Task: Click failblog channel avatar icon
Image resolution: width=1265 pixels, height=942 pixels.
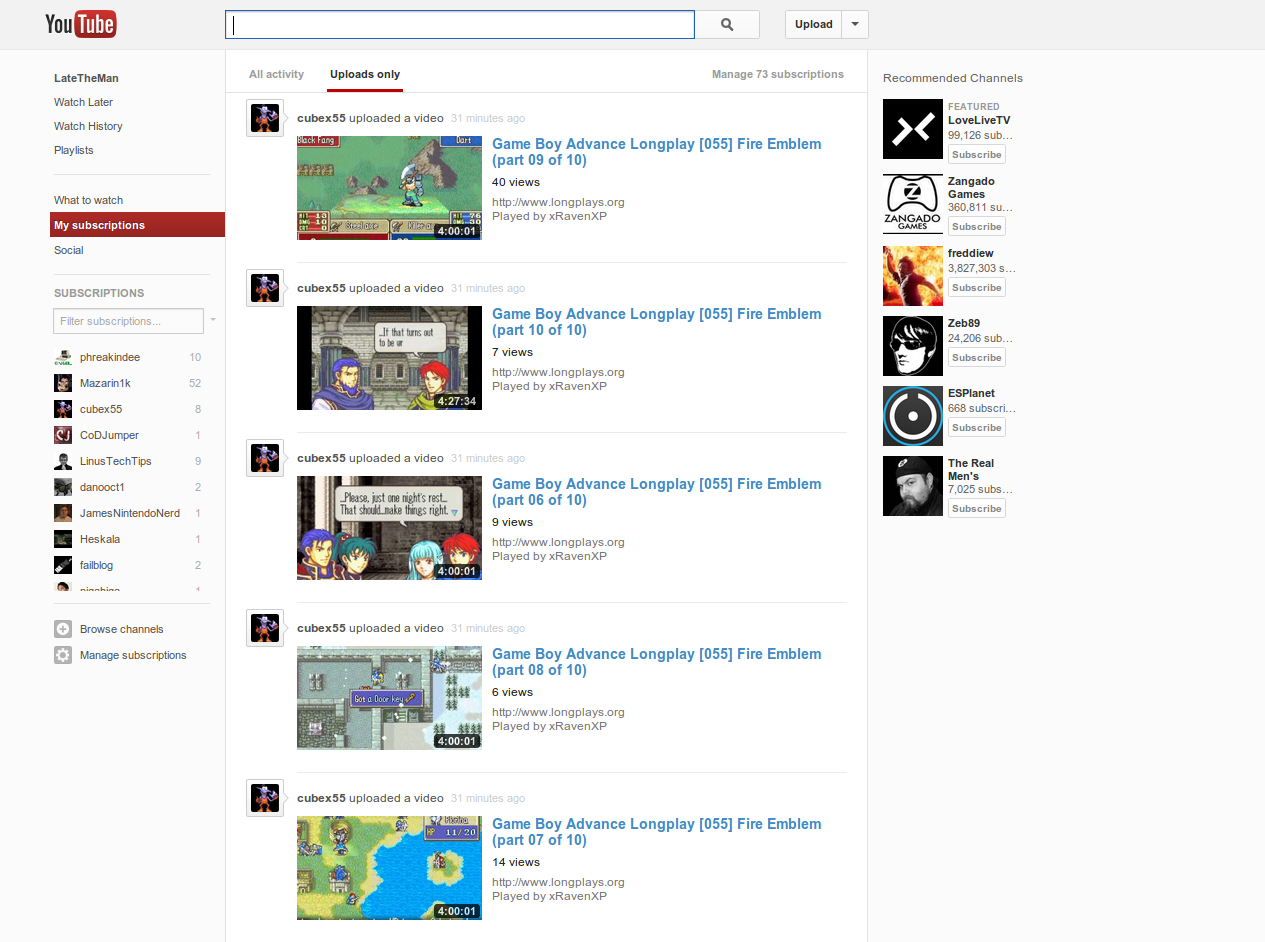Action: point(62,565)
